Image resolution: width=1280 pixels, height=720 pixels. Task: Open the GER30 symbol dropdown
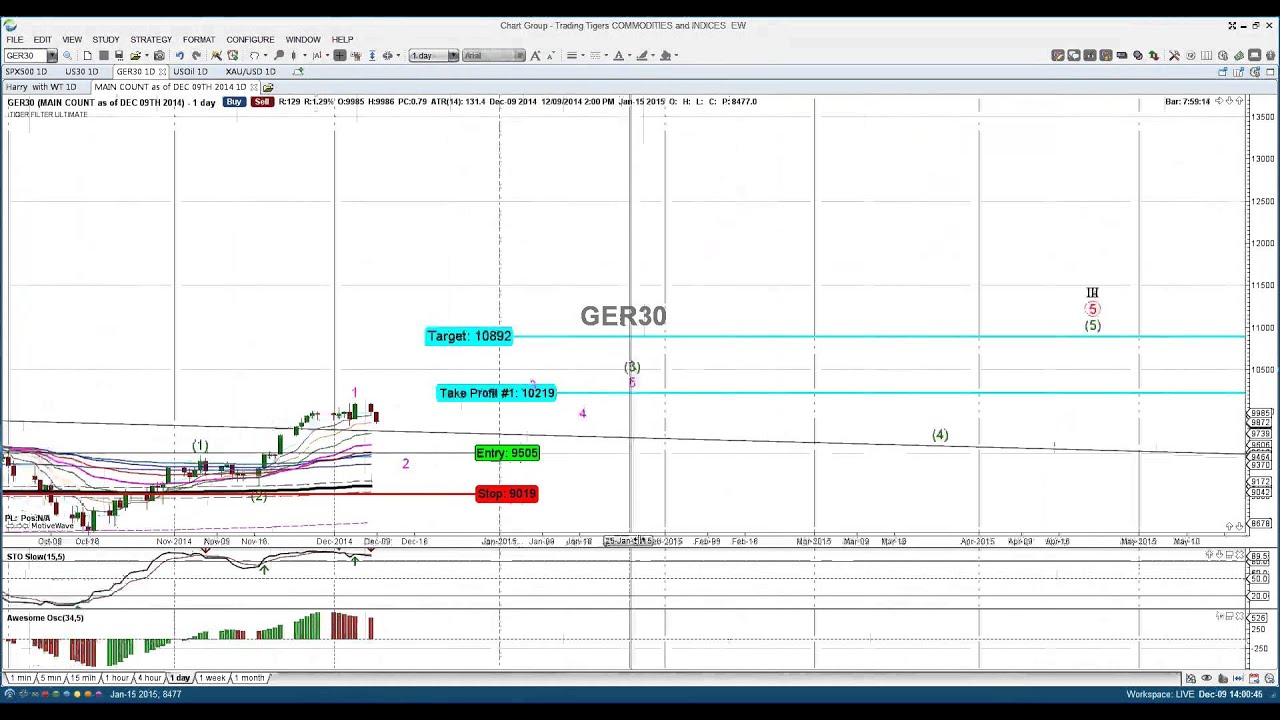click(51, 55)
